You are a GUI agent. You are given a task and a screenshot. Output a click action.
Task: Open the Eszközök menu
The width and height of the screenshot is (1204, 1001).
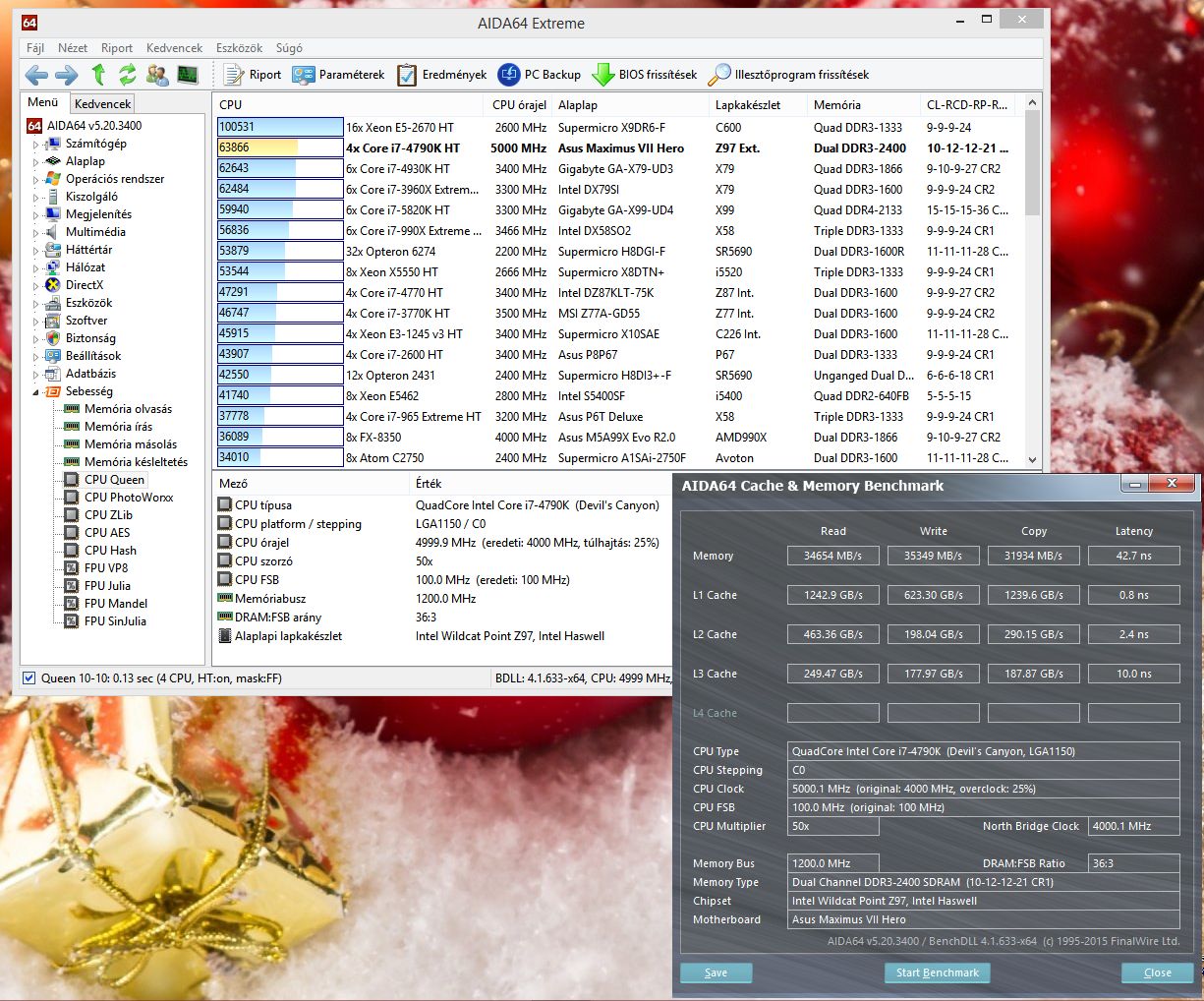click(x=239, y=48)
